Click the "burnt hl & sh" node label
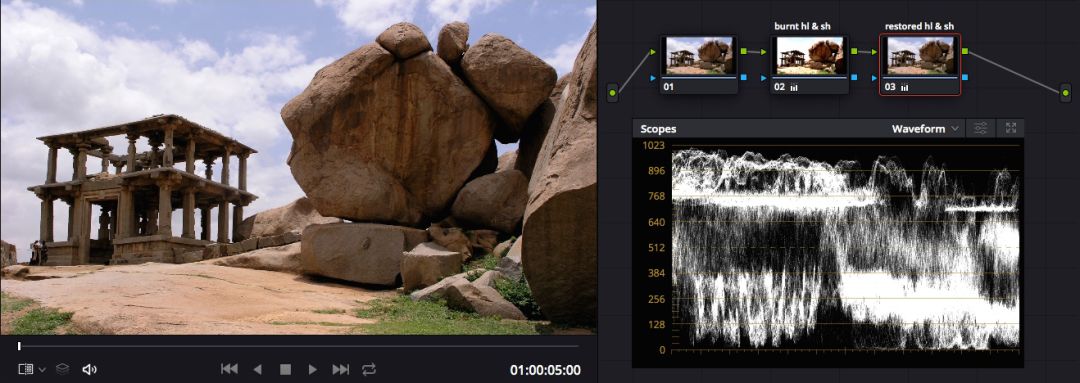Screen dimensions: 1080x383 click(802, 26)
